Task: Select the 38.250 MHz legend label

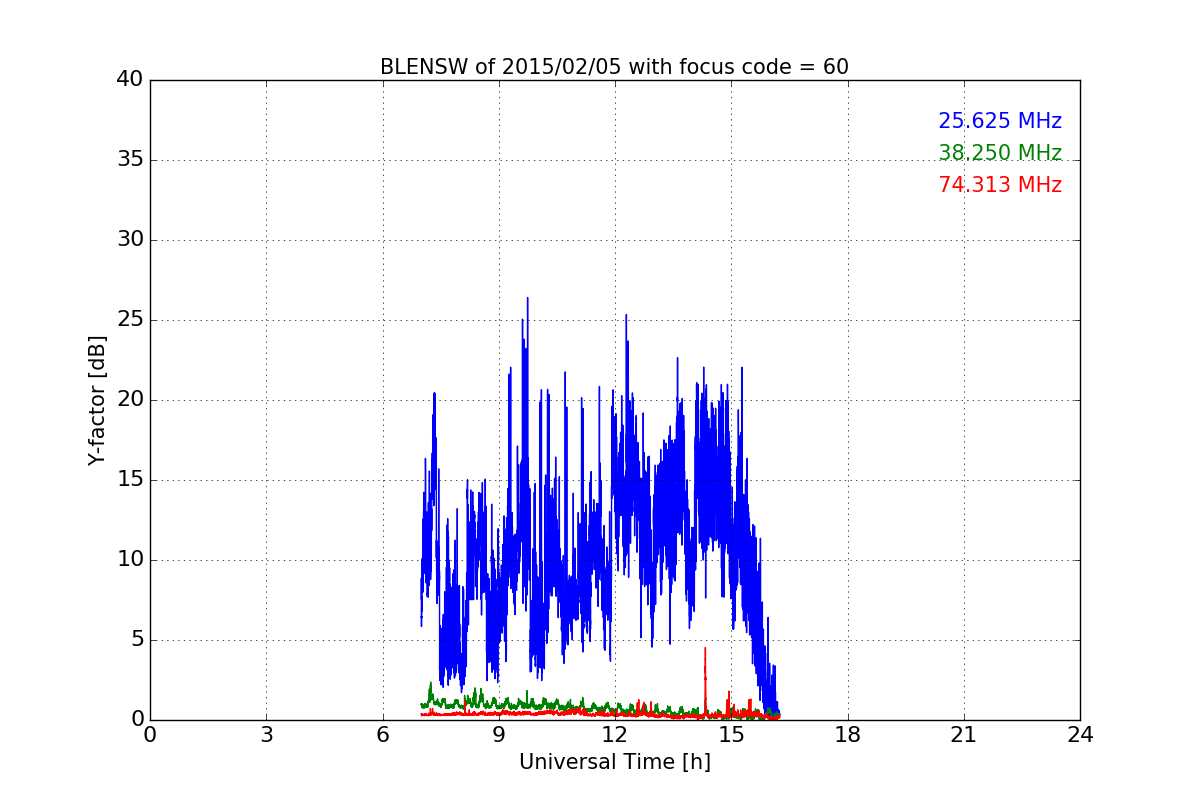Action: (1000, 153)
